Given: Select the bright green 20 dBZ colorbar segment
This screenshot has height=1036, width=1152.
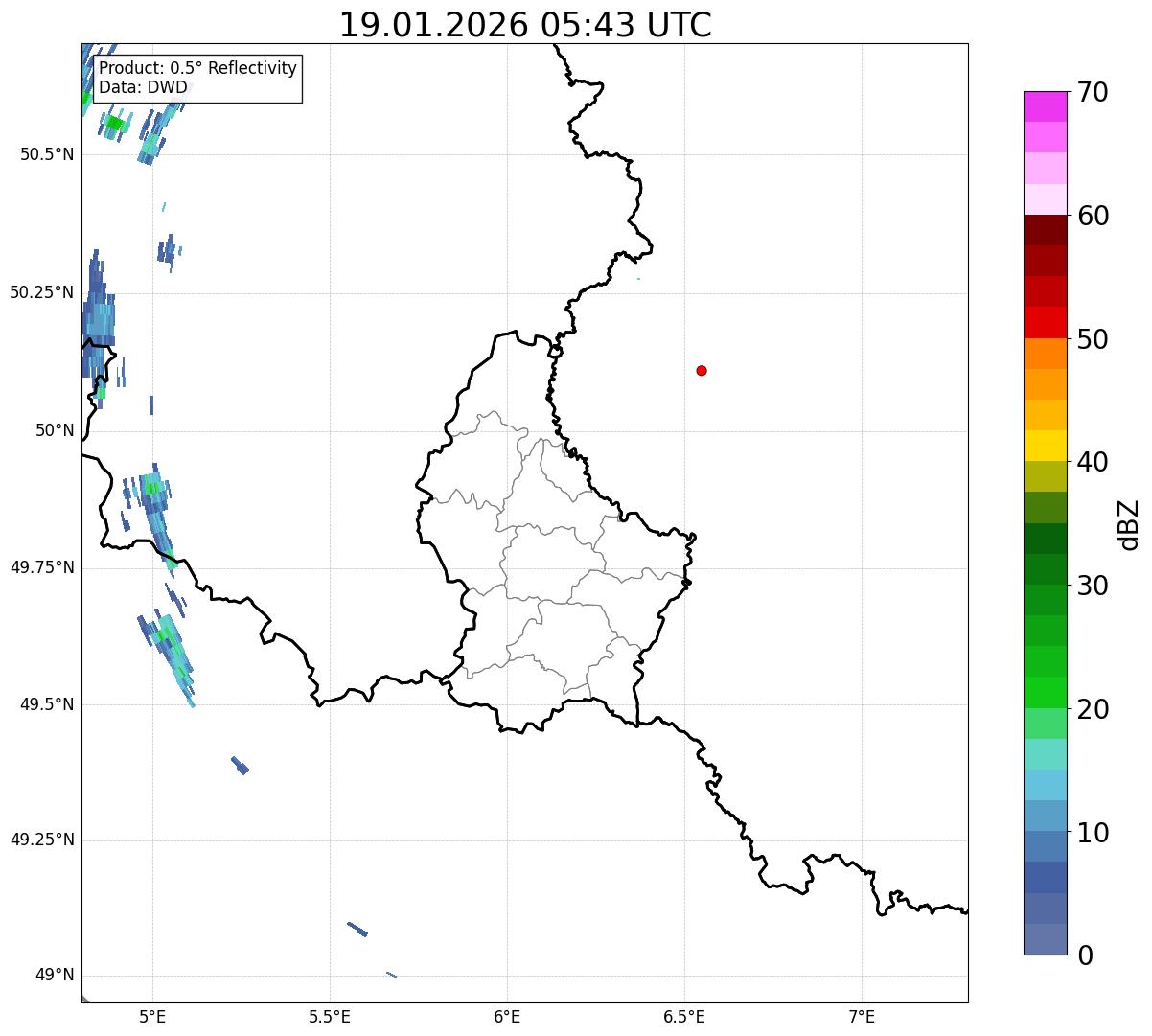Looking at the screenshot, I should tap(1045, 693).
